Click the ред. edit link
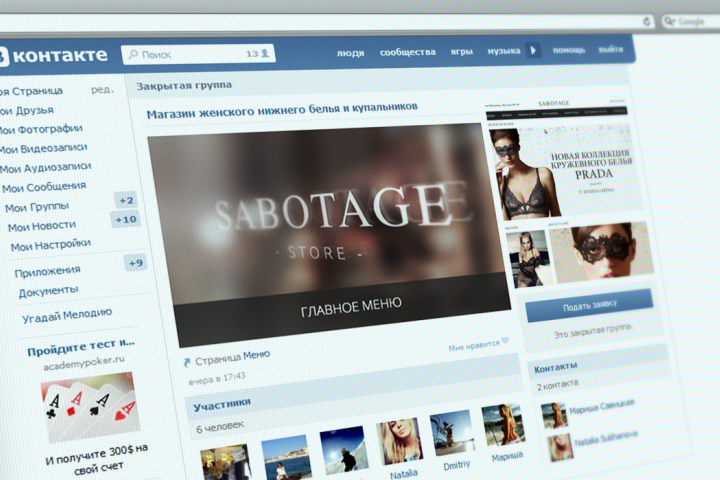 102,90
